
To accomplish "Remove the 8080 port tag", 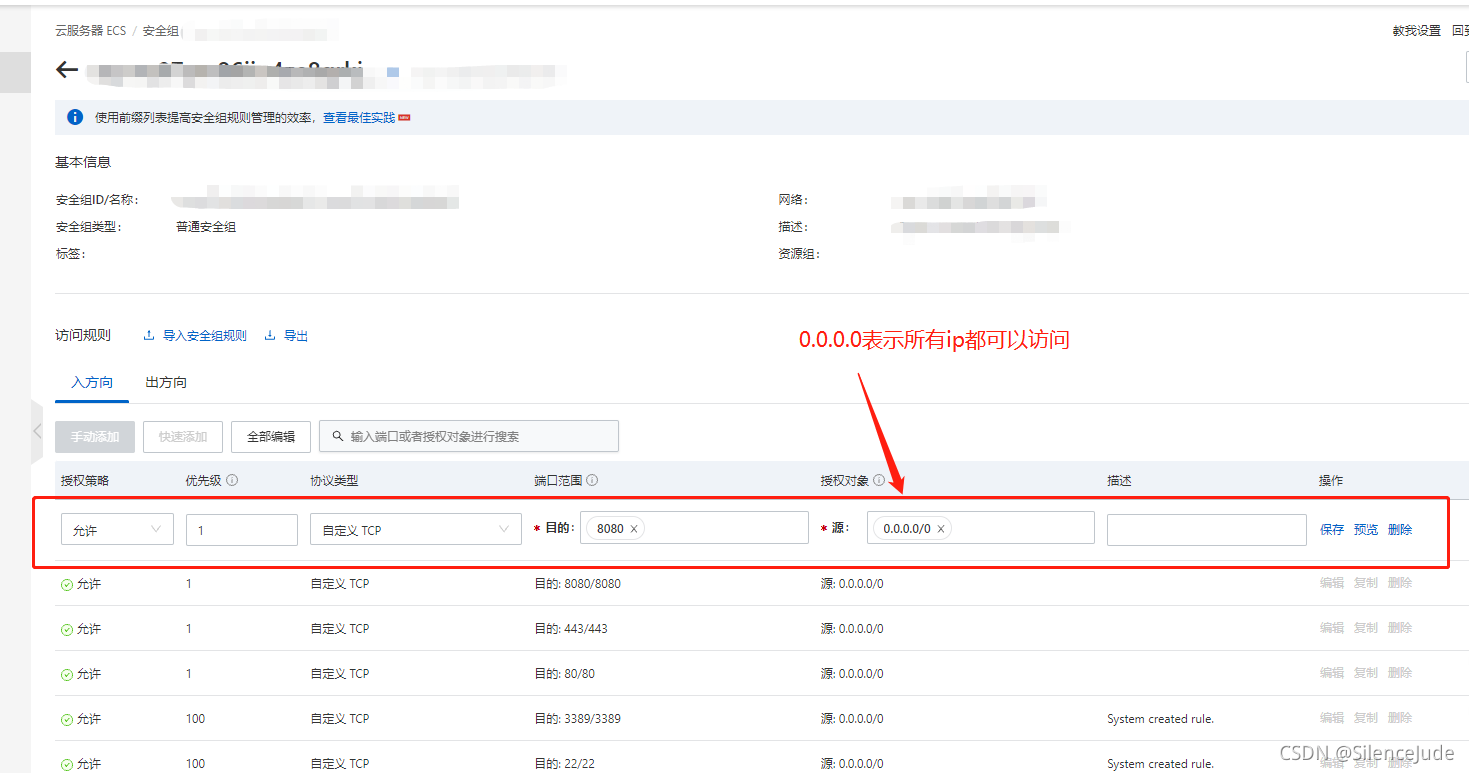I will coord(634,529).
